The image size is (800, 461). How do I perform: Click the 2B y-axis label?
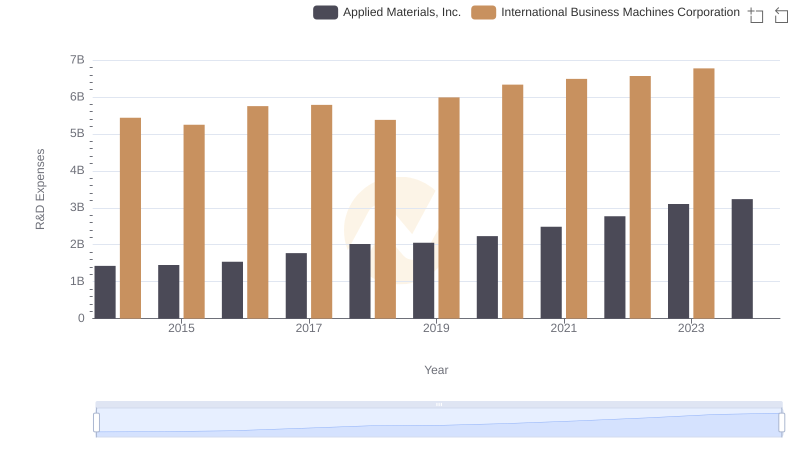coord(77,244)
